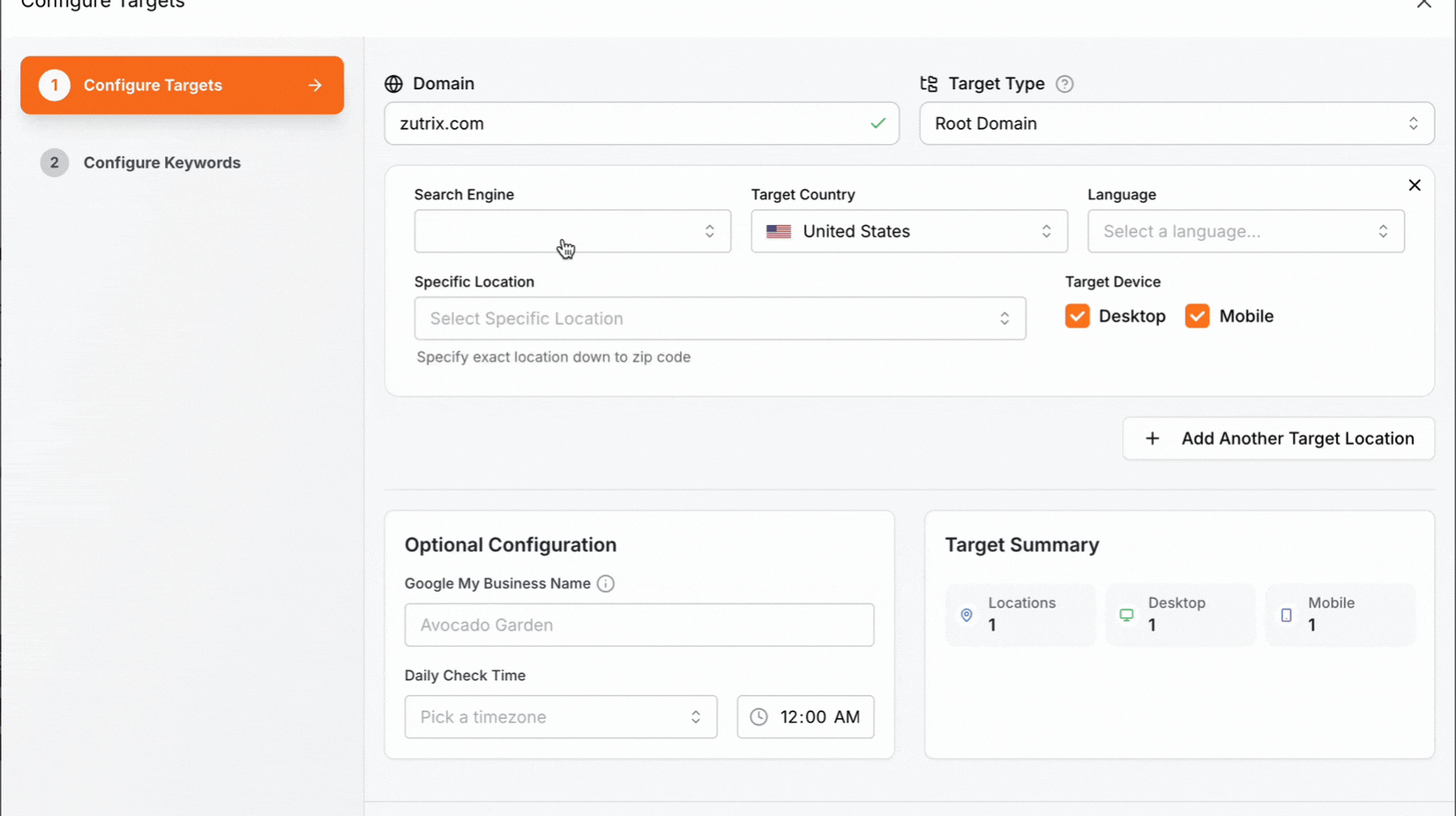Screen dimensions: 1456x816
Task: Click the arrow icon on Configure Targets
Action: tap(315, 85)
